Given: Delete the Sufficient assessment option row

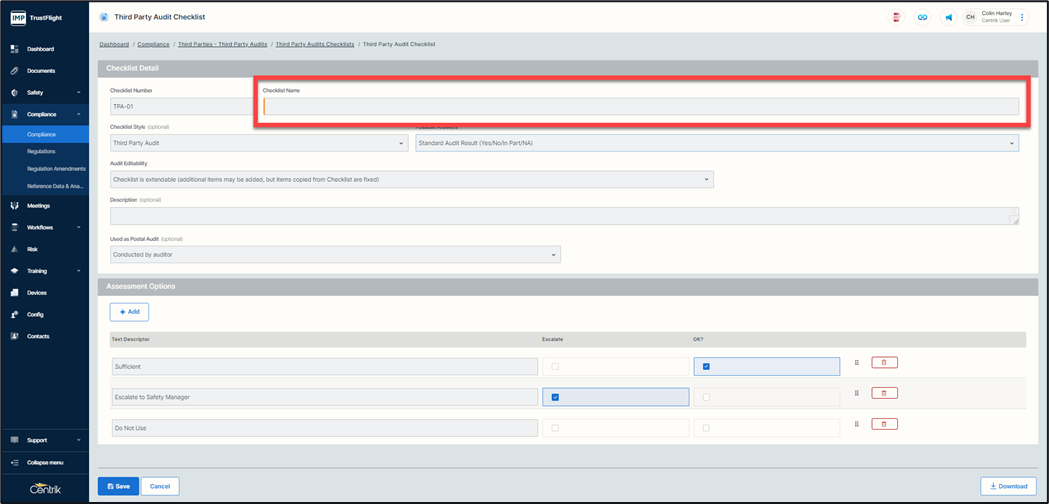Looking at the screenshot, I should (884, 363).
